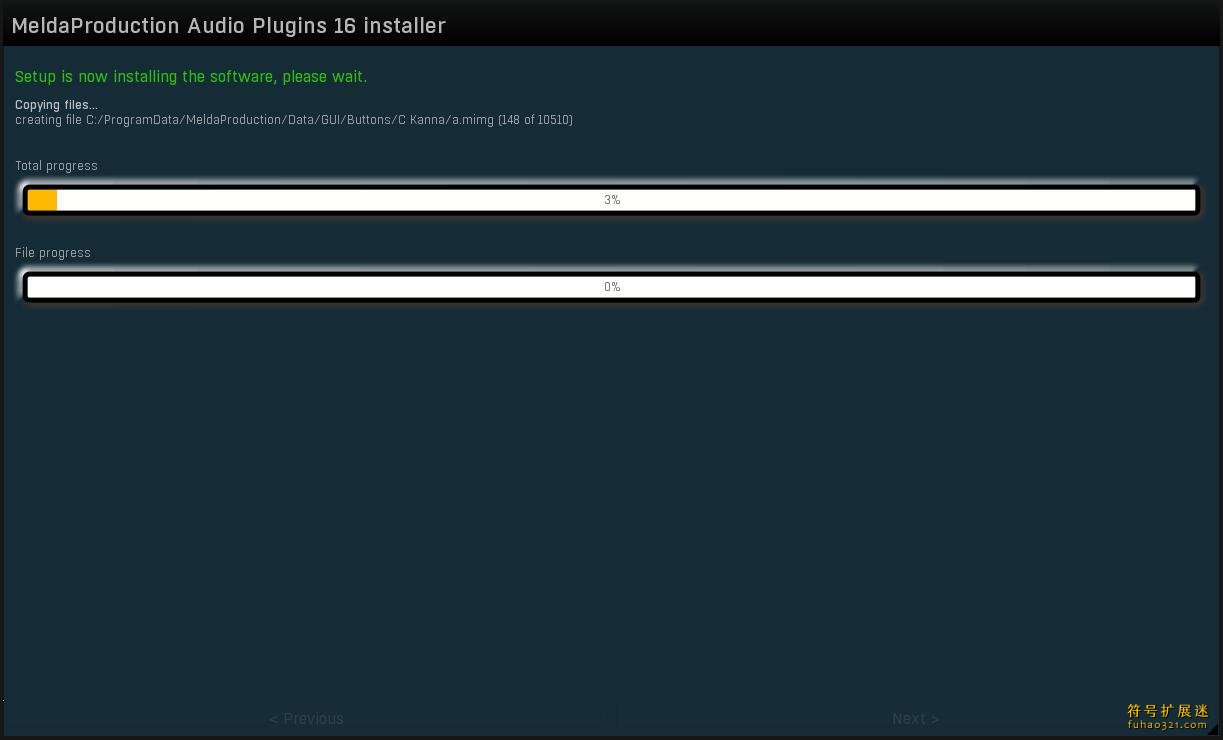Click the 'Total progress' label
The image size is (1223, 740).
56,166
